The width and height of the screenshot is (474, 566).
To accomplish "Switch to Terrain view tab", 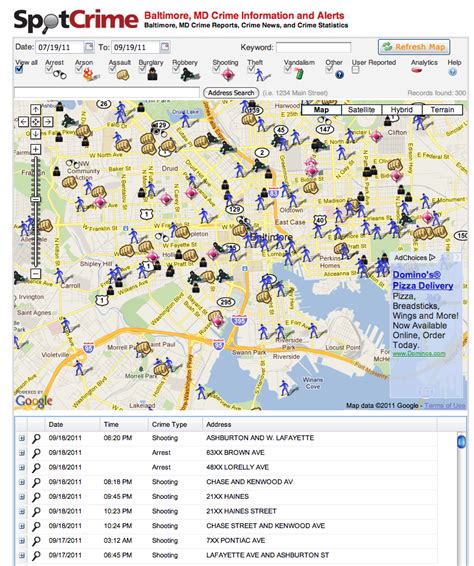I will pyautogui.click(x=442, y=110).
